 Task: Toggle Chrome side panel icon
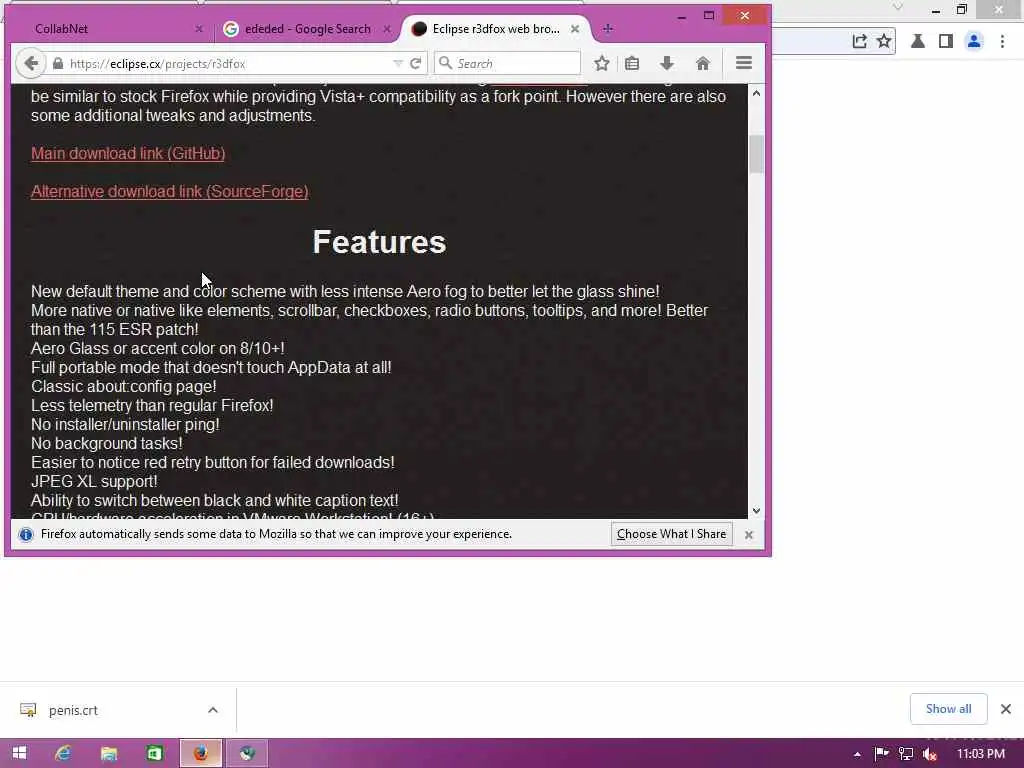point(946,41)
